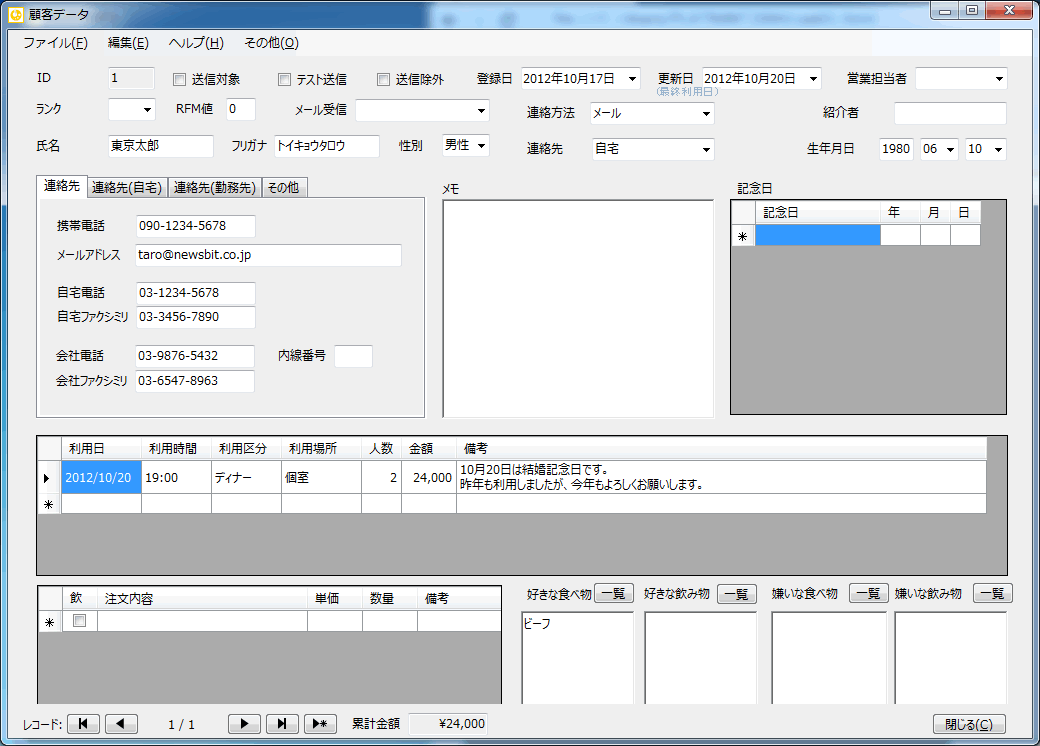Enable the 送信対象 checkbox

[179, 80]
